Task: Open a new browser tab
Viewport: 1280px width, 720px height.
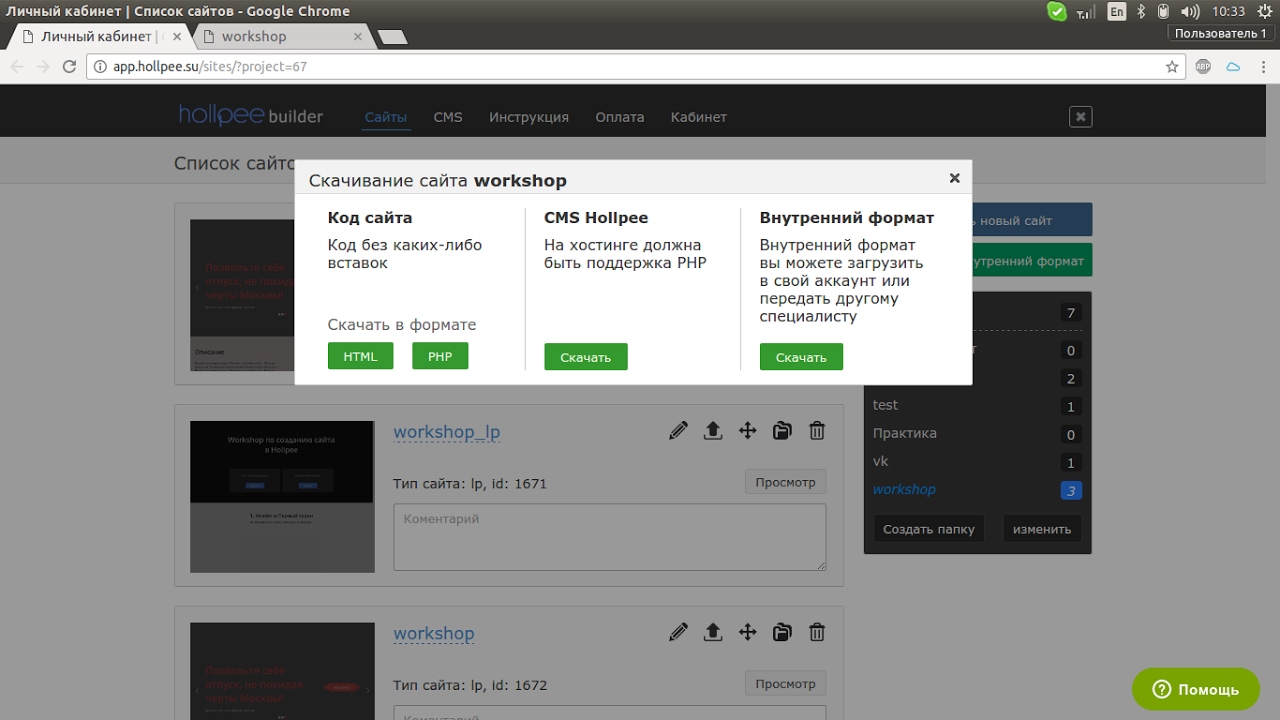Action: pos(392,37)
